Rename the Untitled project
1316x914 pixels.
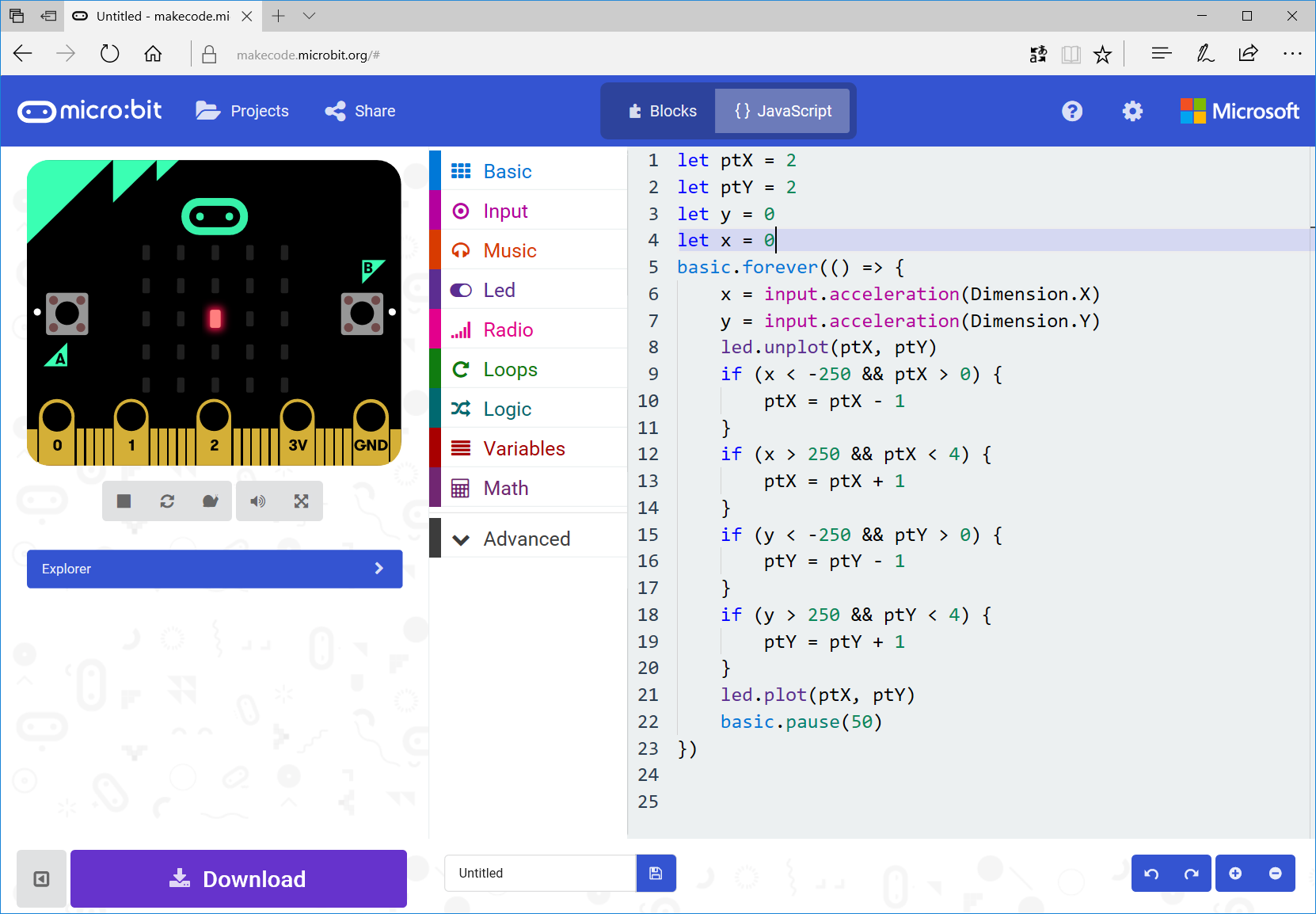pyautogui.click(x=539, y=873)
